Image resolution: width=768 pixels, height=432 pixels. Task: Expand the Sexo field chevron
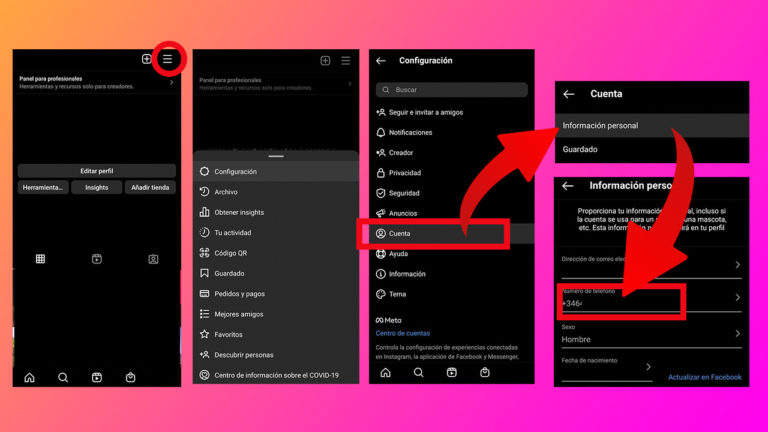click(x=738, y=334)
